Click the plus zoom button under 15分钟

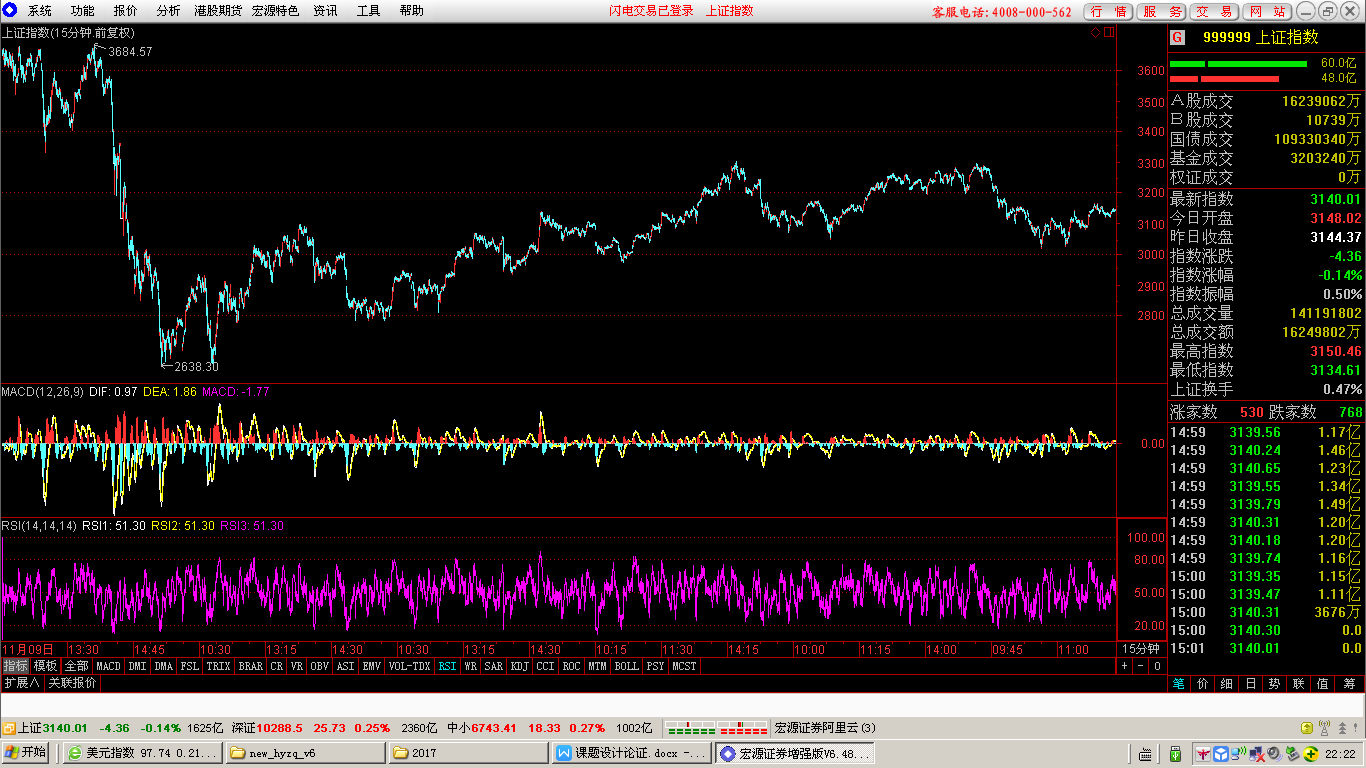(x=1124, y=666)
